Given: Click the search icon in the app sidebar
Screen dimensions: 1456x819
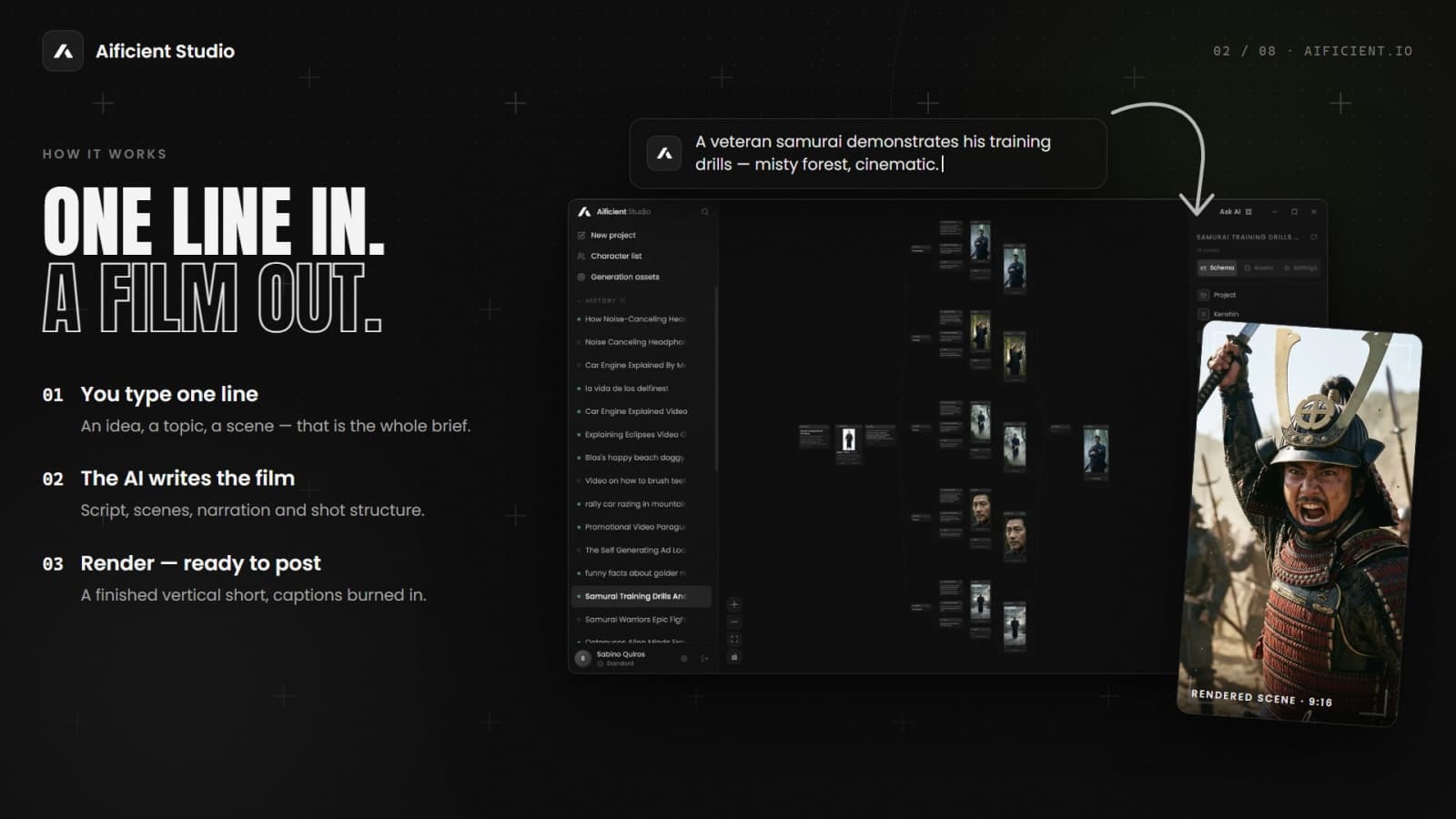Looking at the screenshot, I should pyautogui.click(x=704, y=212).
